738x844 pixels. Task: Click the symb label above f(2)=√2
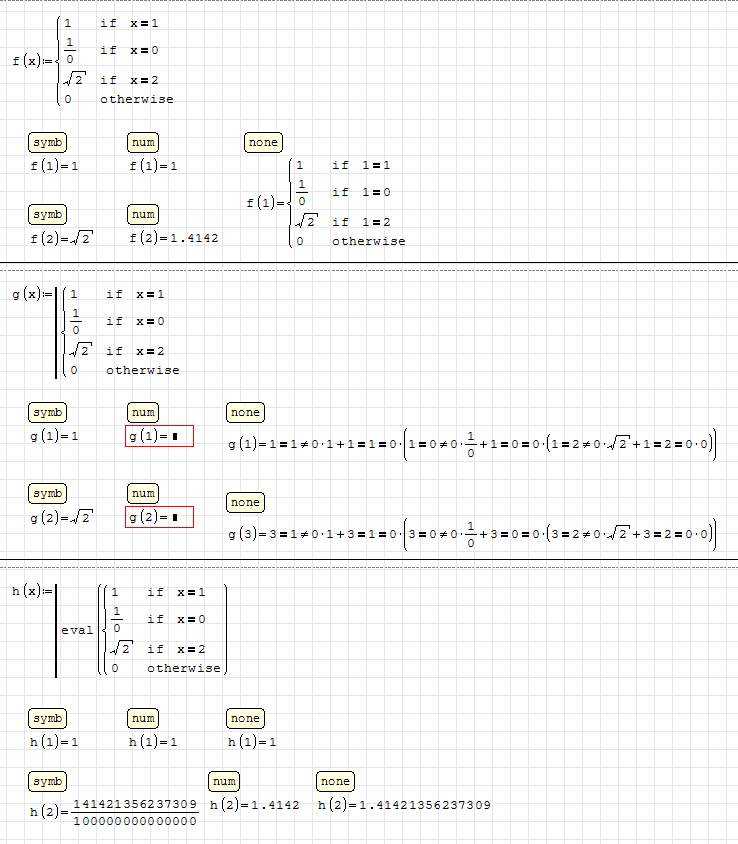(48, 214)
